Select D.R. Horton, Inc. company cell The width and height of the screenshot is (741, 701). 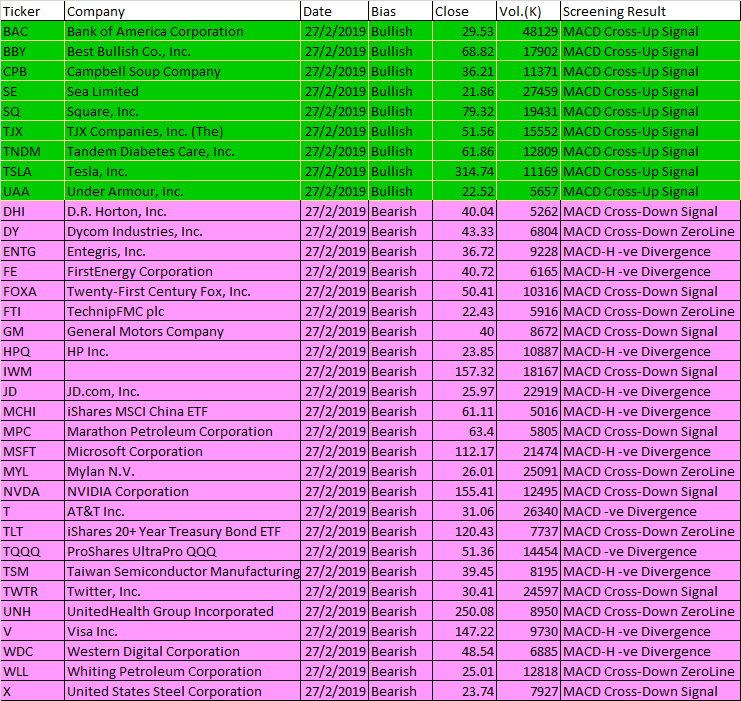pos(182,211)
